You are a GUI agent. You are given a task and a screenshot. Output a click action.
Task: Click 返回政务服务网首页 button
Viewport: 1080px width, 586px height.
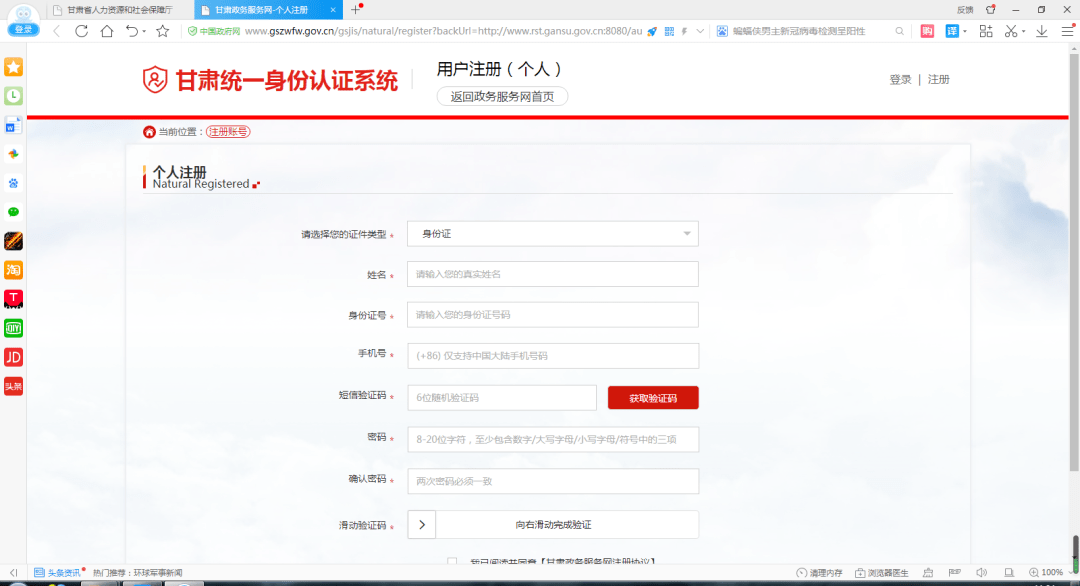[x=502, y=97]
